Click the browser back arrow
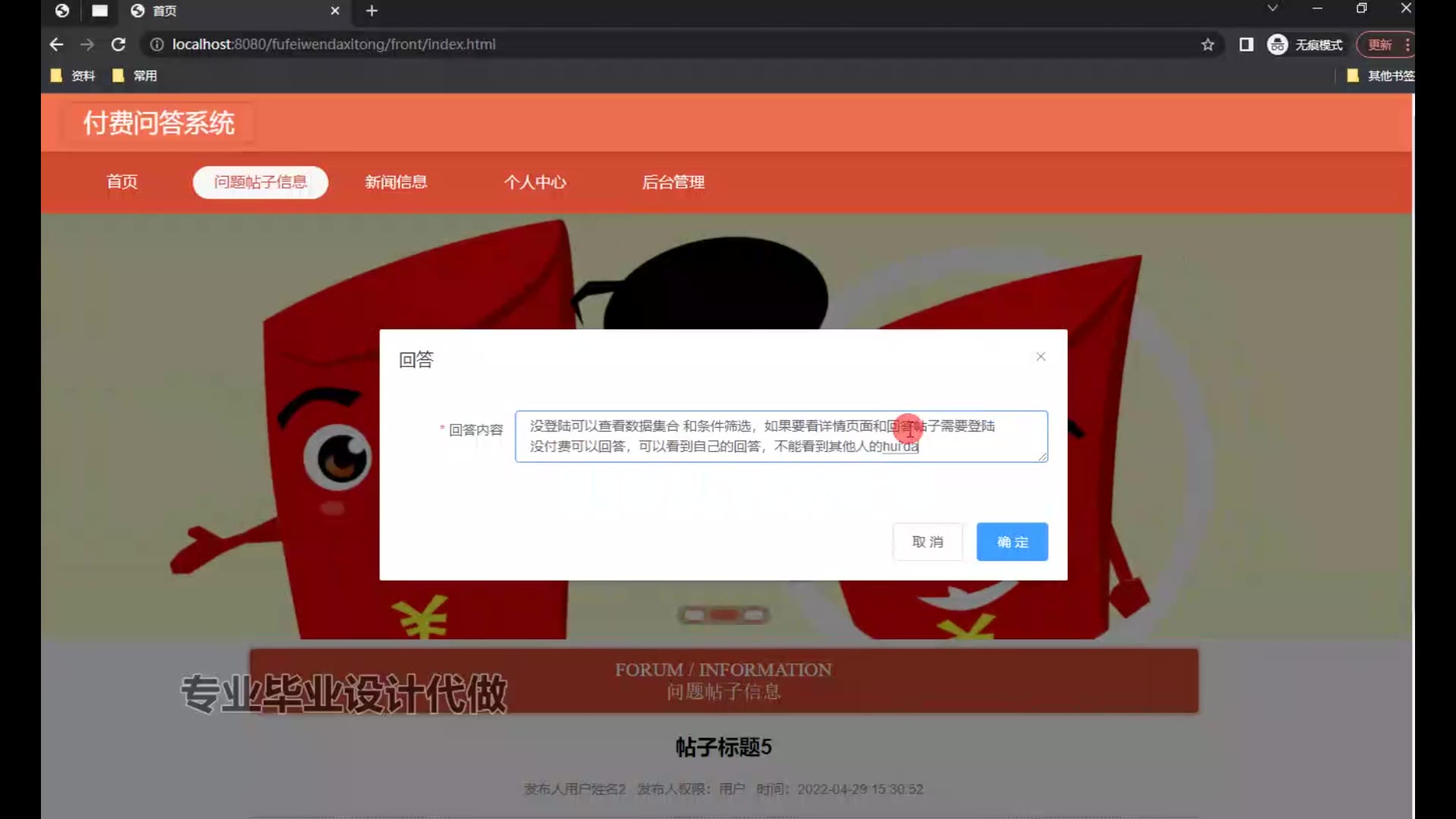The width and height of the screenshot is (1456, 819). pyautogui.click(x=56, y=45)
